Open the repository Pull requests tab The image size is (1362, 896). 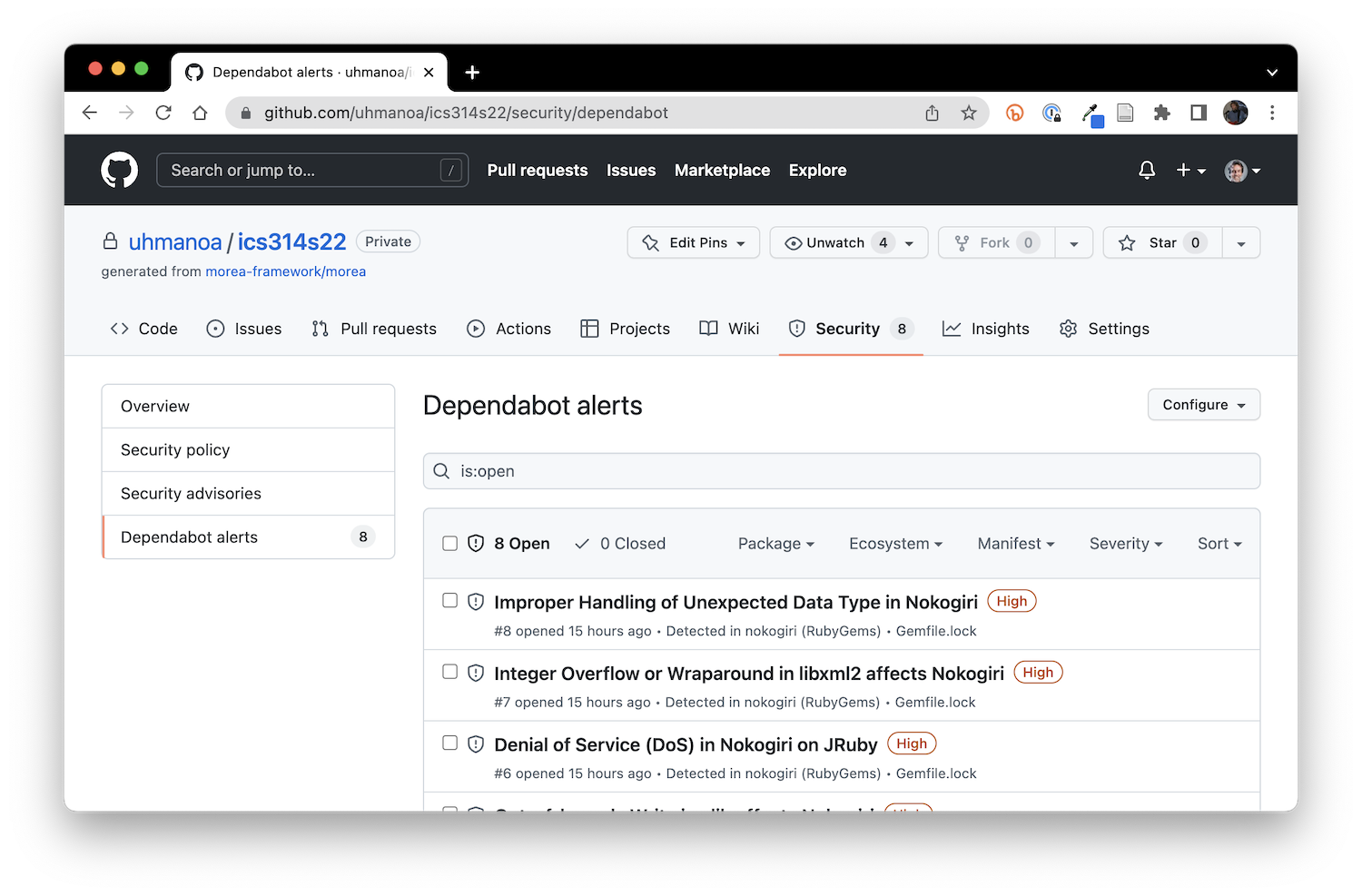point(374,329)
